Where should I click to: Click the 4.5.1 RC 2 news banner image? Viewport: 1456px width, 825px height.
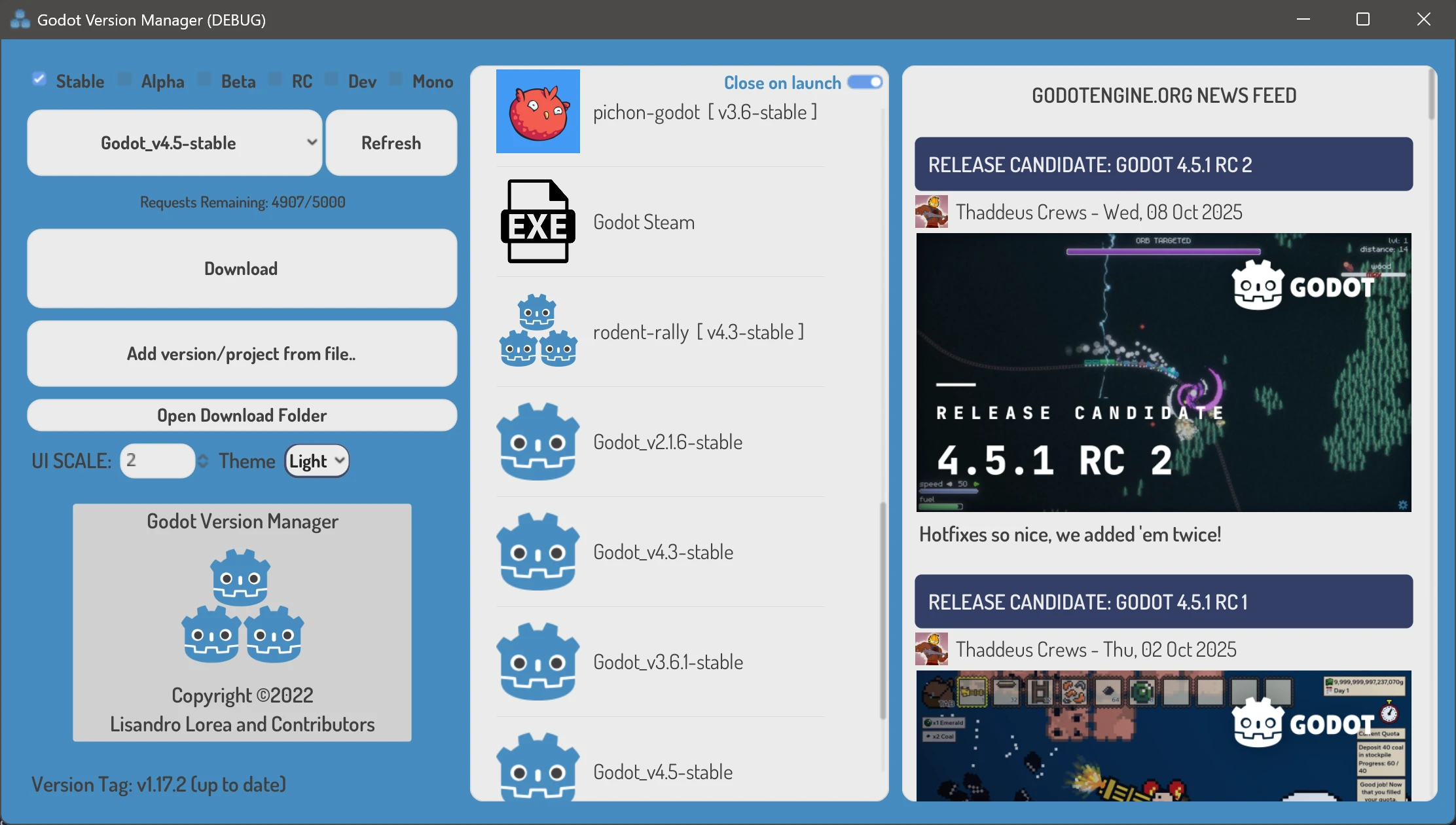(1163, 373)
